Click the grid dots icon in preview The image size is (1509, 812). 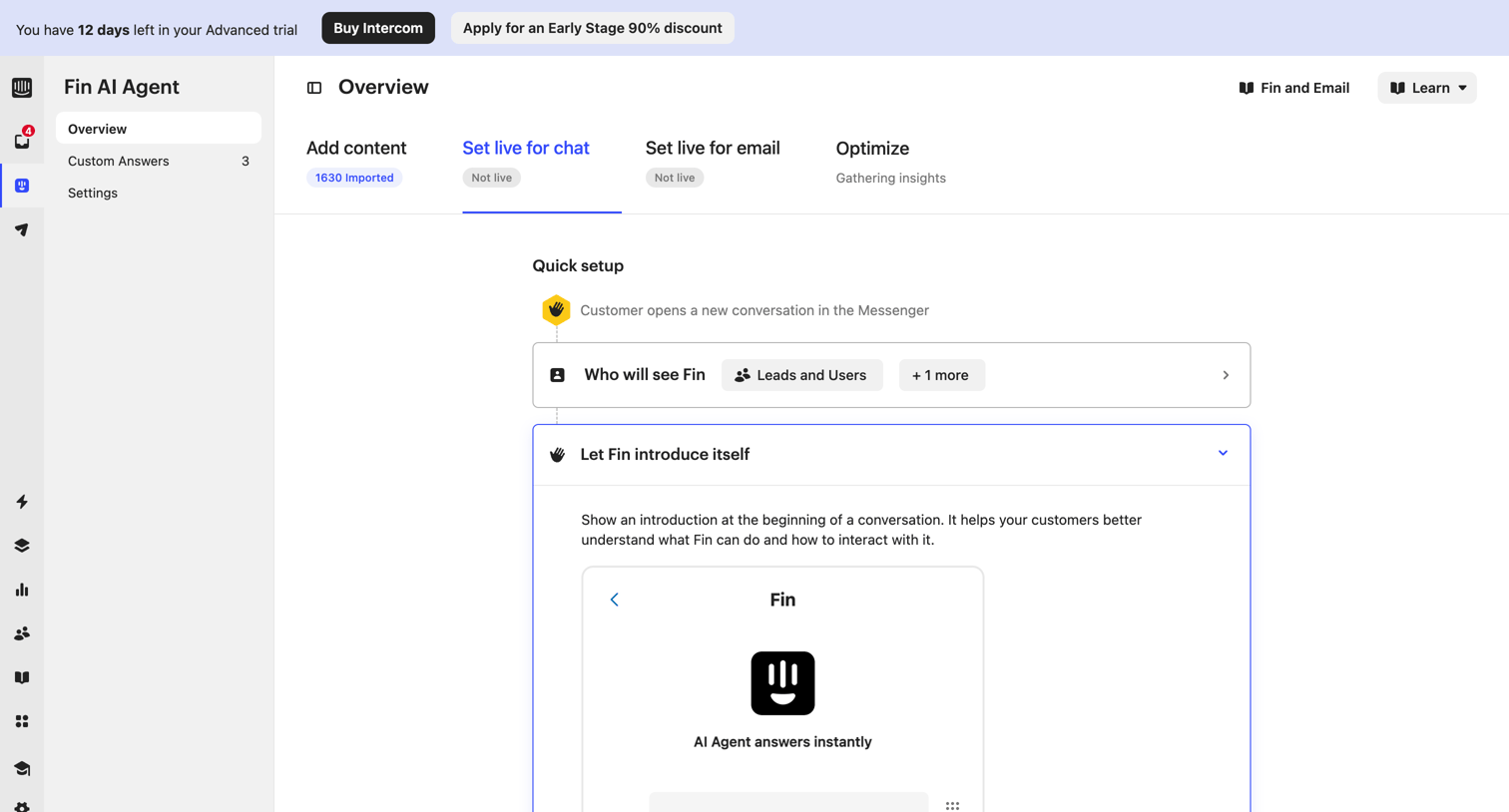click(x=952, y=805)
